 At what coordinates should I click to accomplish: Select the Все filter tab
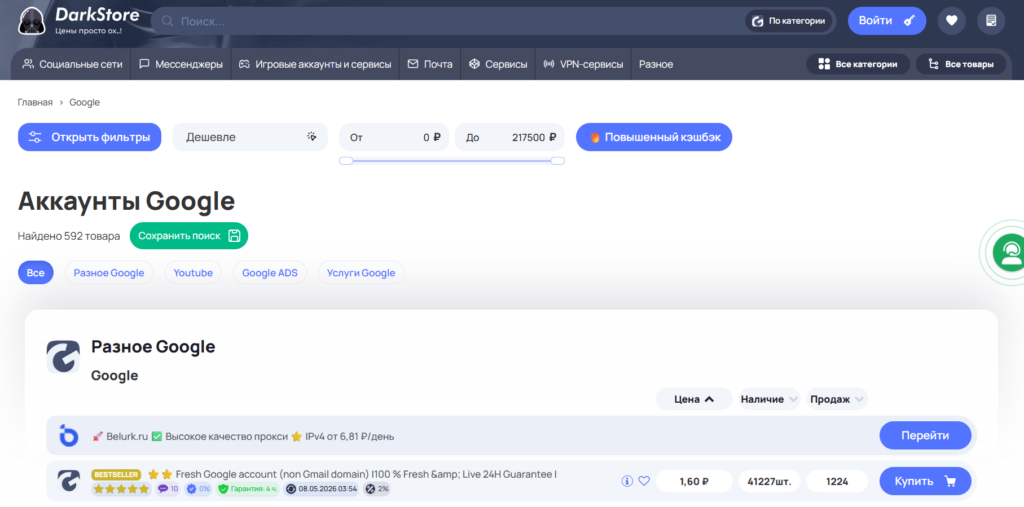click(x=35, y=272)
